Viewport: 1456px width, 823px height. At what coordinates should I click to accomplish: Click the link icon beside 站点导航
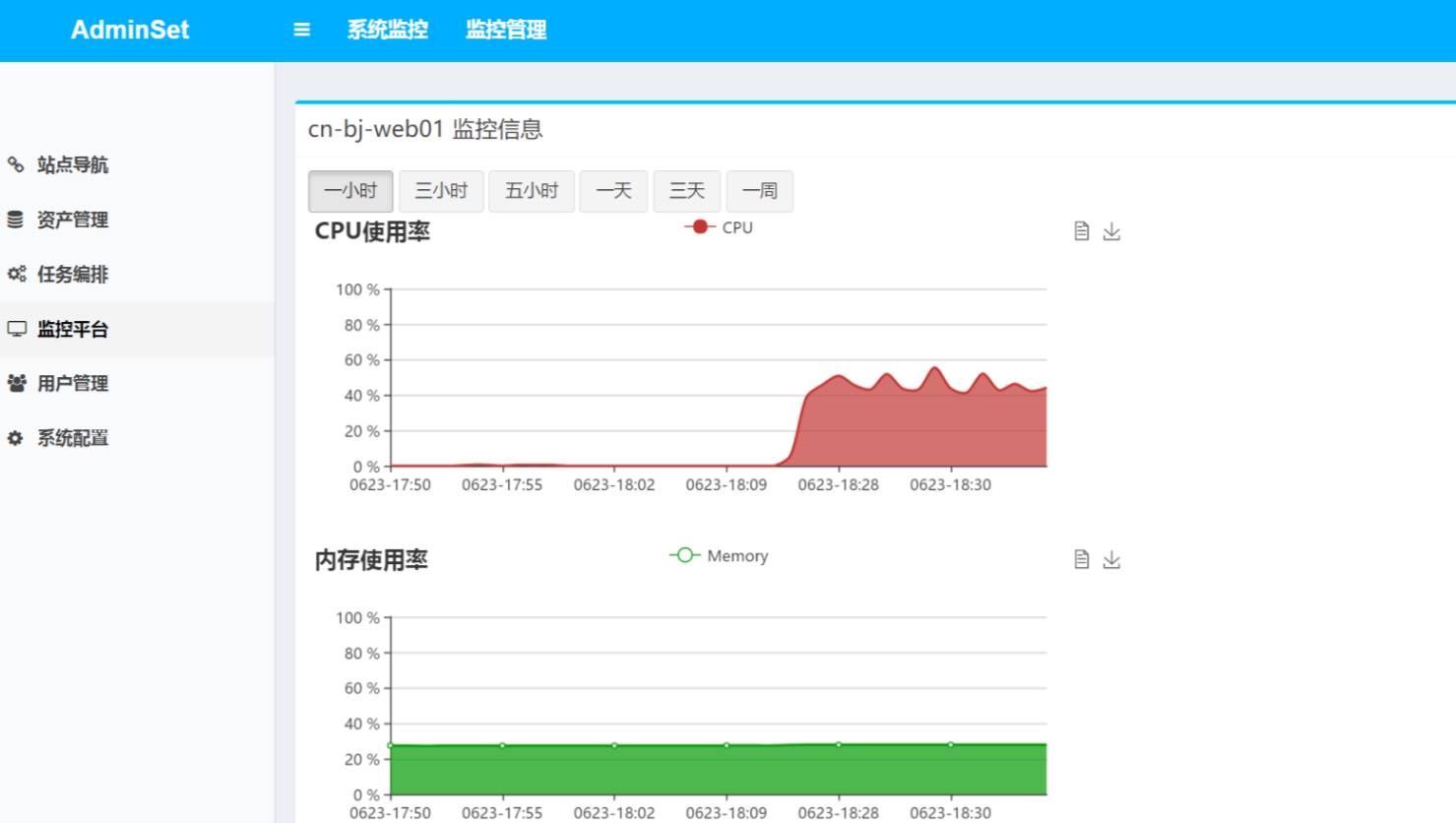point(16,164)
